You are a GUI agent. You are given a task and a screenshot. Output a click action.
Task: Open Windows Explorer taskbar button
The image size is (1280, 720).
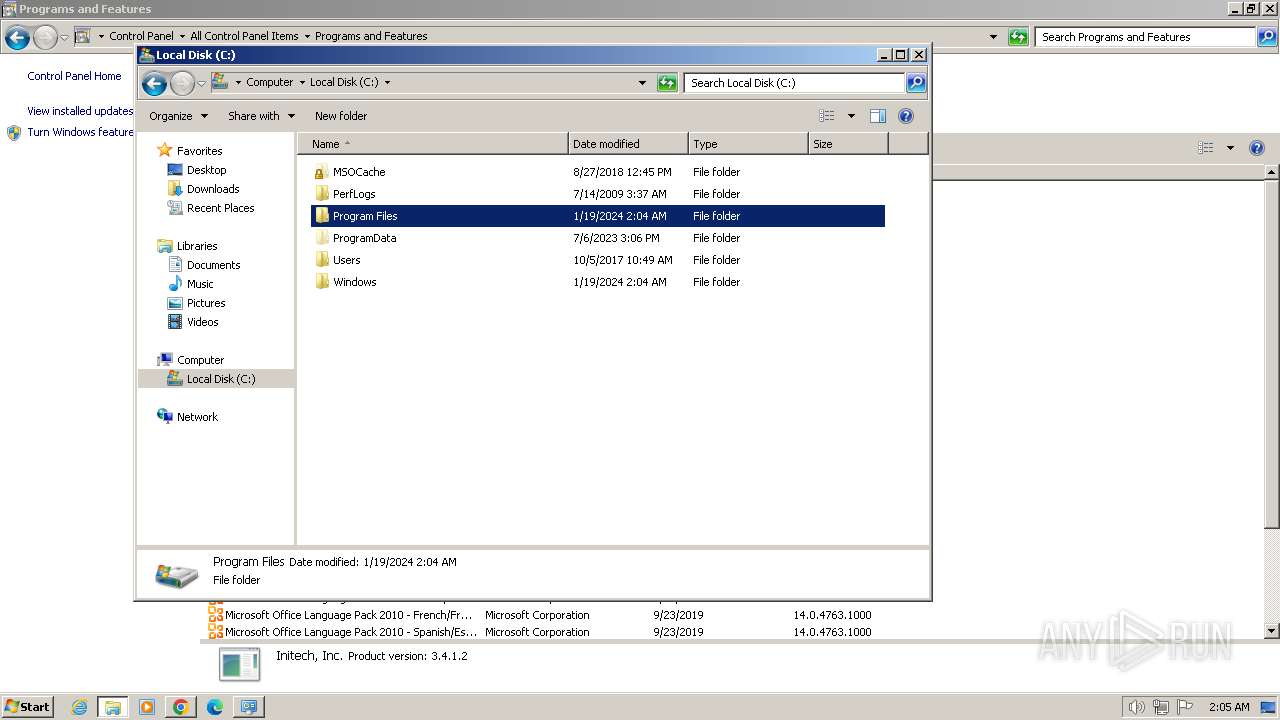point(113,707)
